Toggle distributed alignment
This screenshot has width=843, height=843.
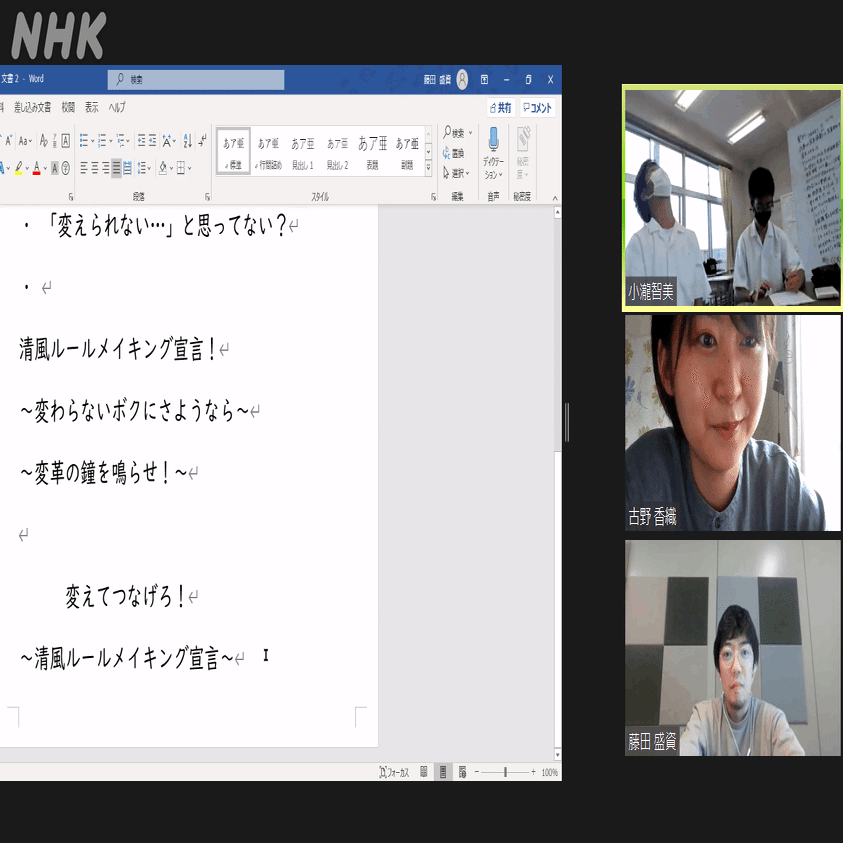pyautogui.click(x=127, y=169)
